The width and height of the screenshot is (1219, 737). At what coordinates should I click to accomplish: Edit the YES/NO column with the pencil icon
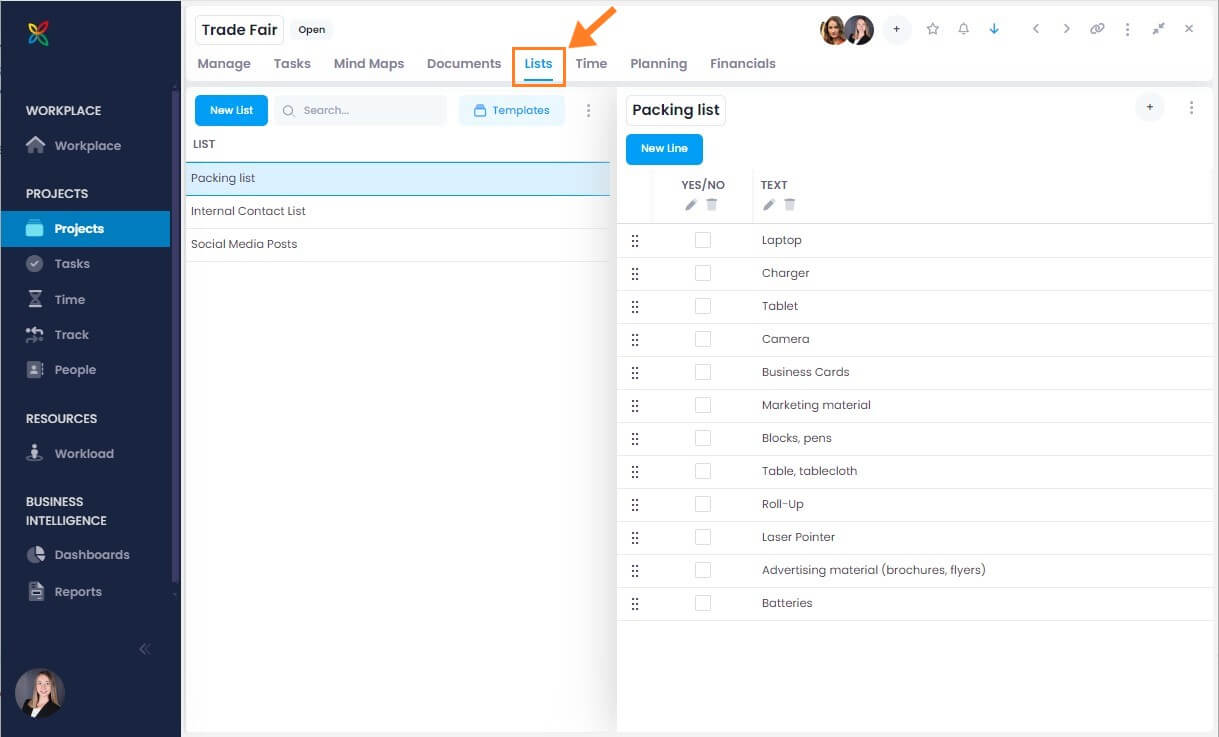(x=689, y=204)
